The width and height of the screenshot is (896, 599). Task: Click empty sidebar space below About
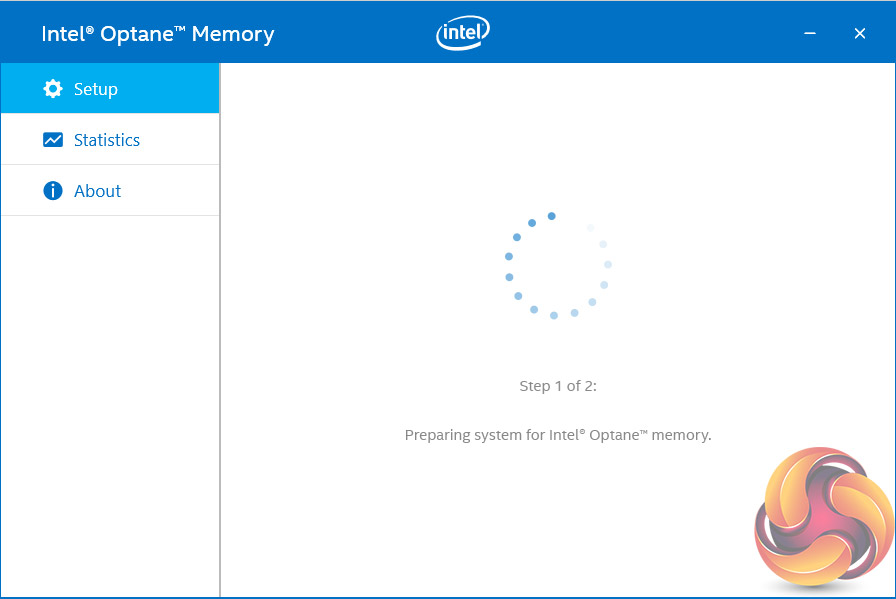click(110, 400)
